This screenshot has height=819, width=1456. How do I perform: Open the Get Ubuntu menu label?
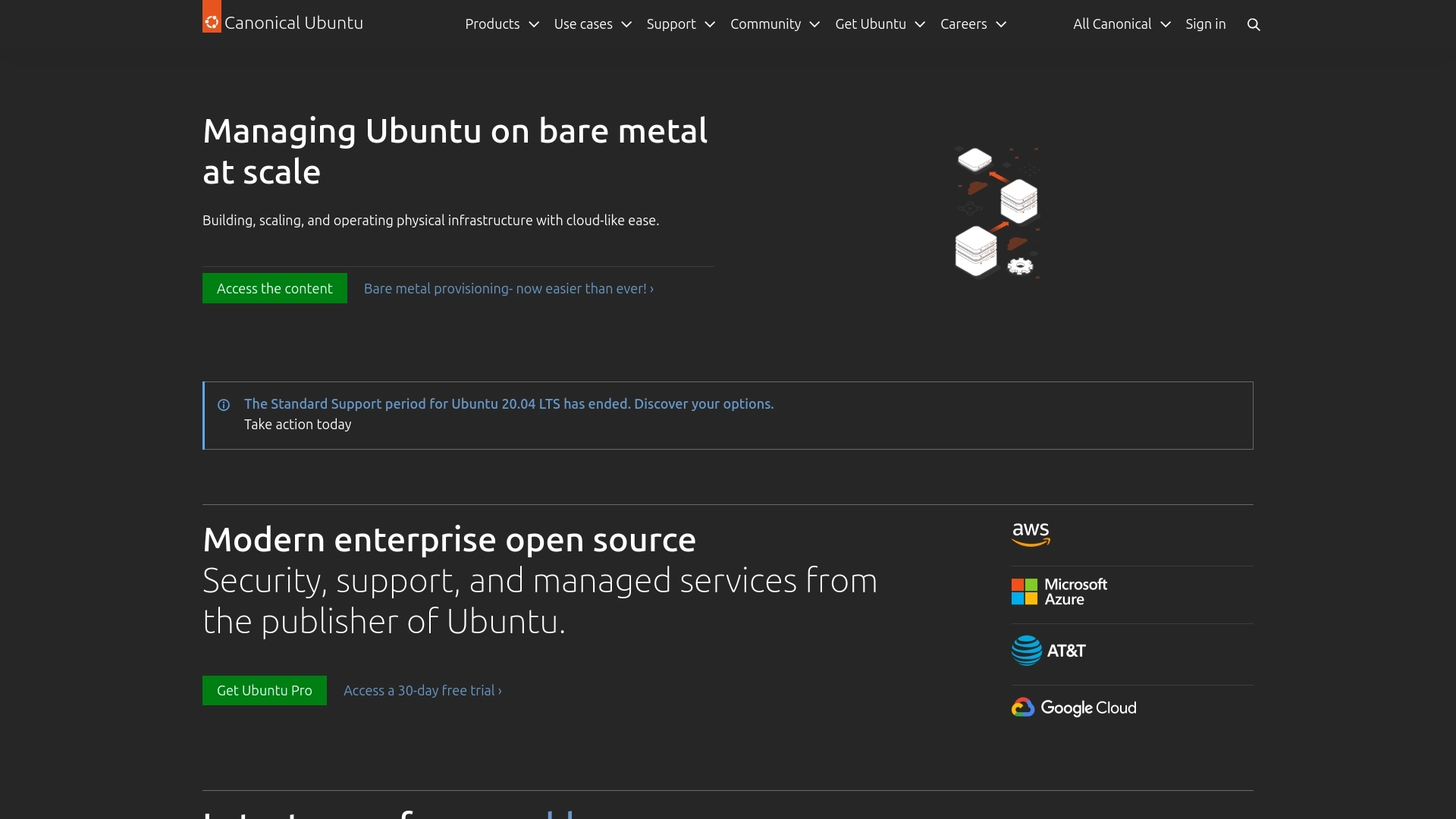pyautogui.click(x=871, y=24)
